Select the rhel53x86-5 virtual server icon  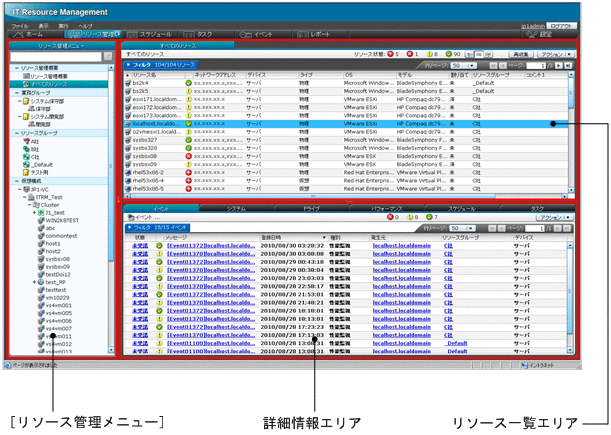128,189
